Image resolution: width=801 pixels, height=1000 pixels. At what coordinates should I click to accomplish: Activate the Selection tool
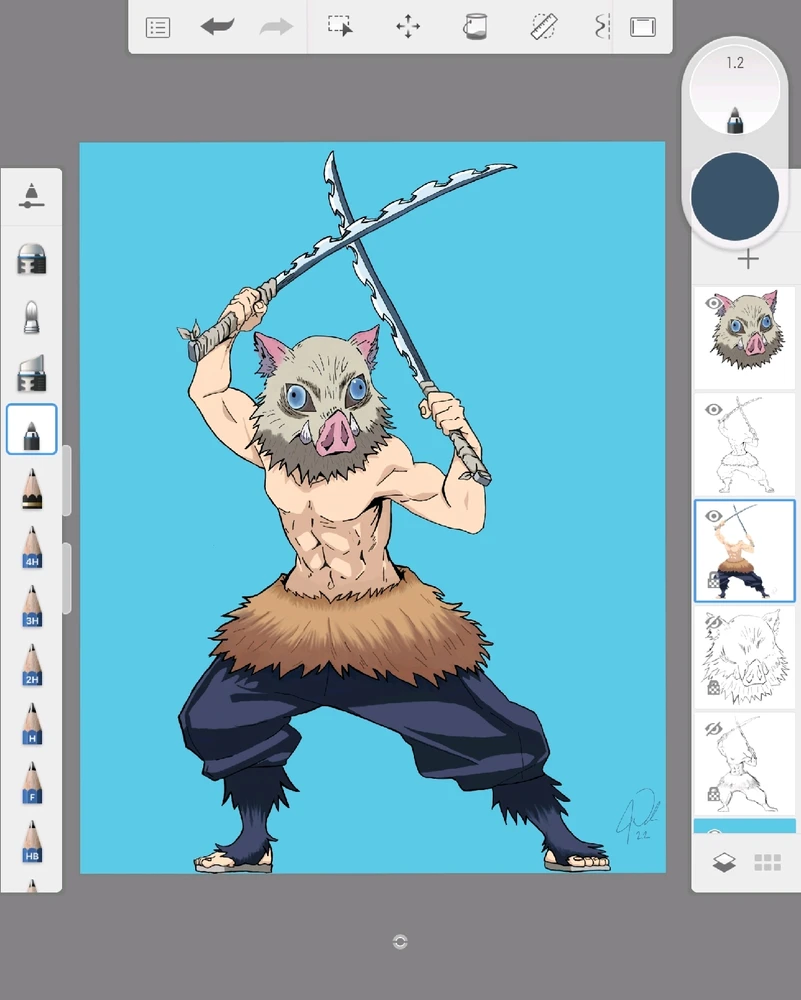[x=340, y=26]
